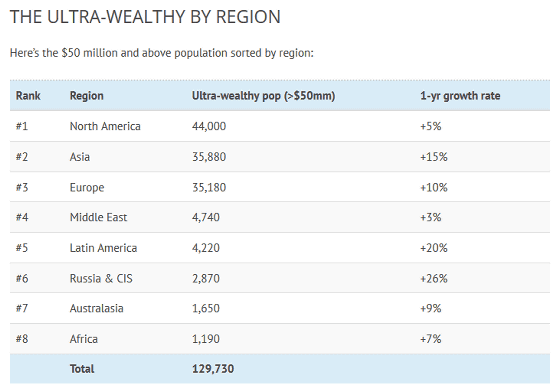Select the Latin America row label
Image resolution: width=560 pixels, height=392 pixels.
coord(103,248)
